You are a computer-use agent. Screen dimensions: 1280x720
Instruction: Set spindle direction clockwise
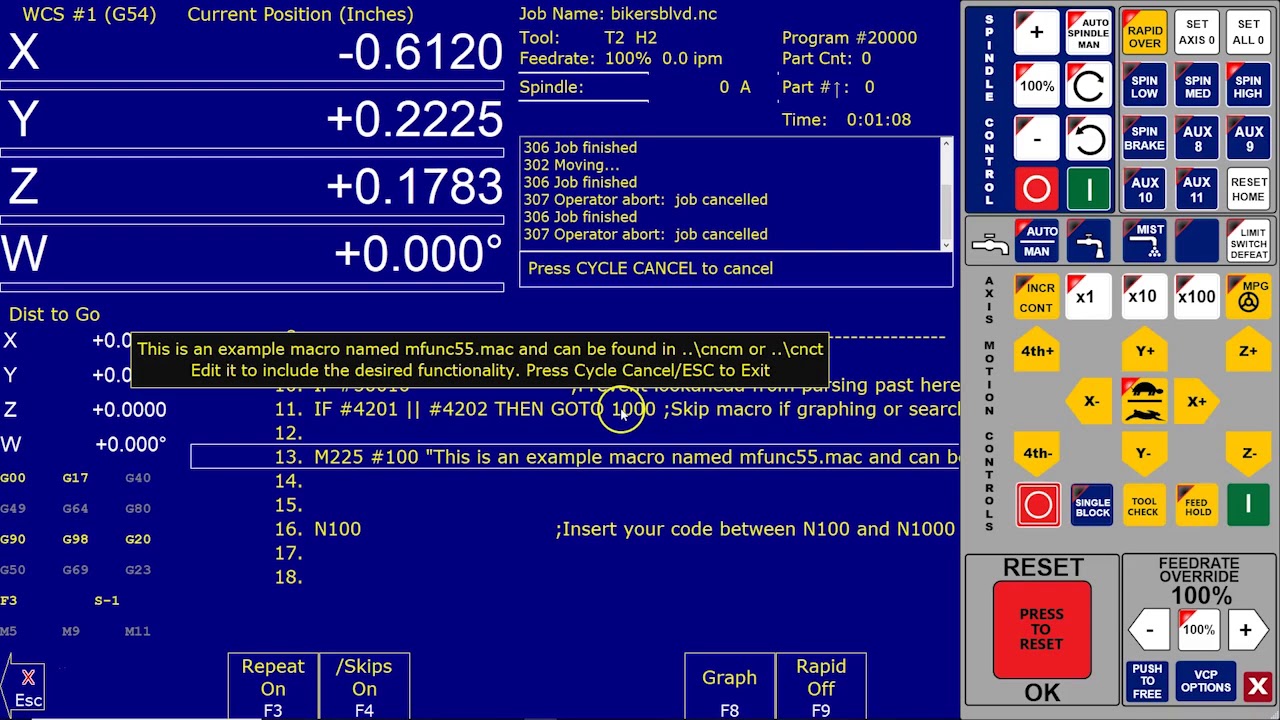click(x=1088, y=86)
